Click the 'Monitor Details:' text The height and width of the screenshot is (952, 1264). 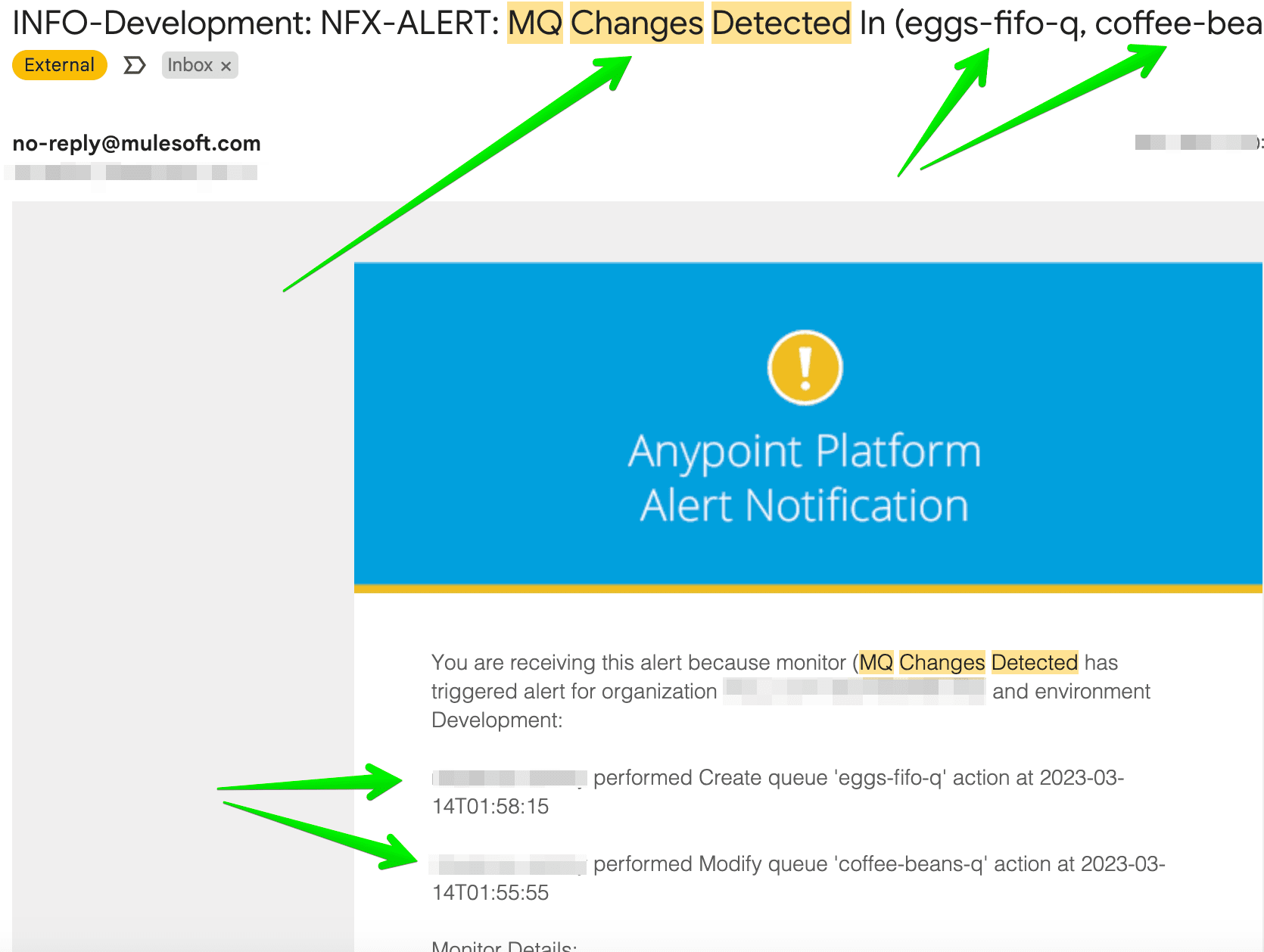pos(504,945)
